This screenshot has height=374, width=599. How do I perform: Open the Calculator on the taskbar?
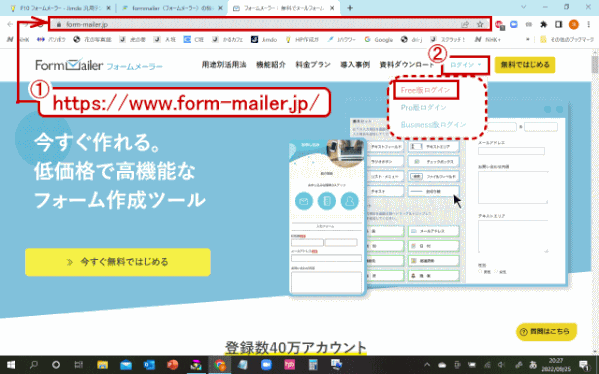[x=313, y=365]
